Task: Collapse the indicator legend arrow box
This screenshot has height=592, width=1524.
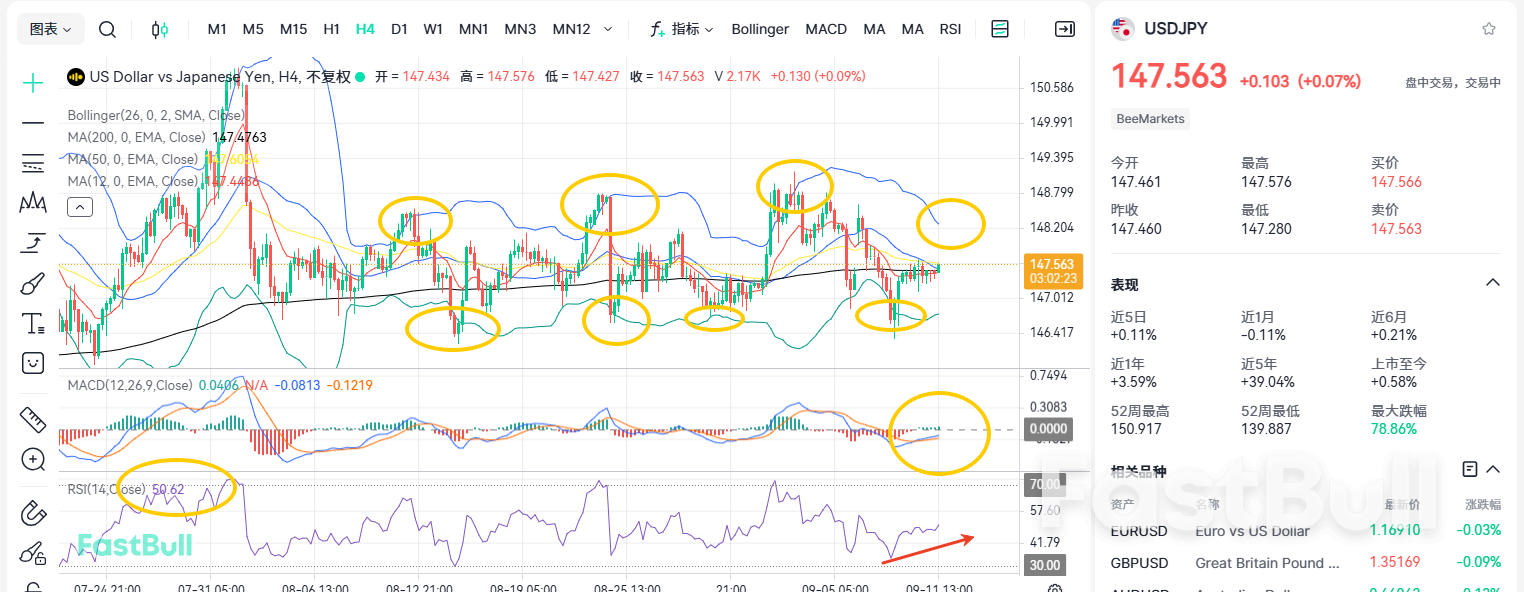Action: point(79,208)
